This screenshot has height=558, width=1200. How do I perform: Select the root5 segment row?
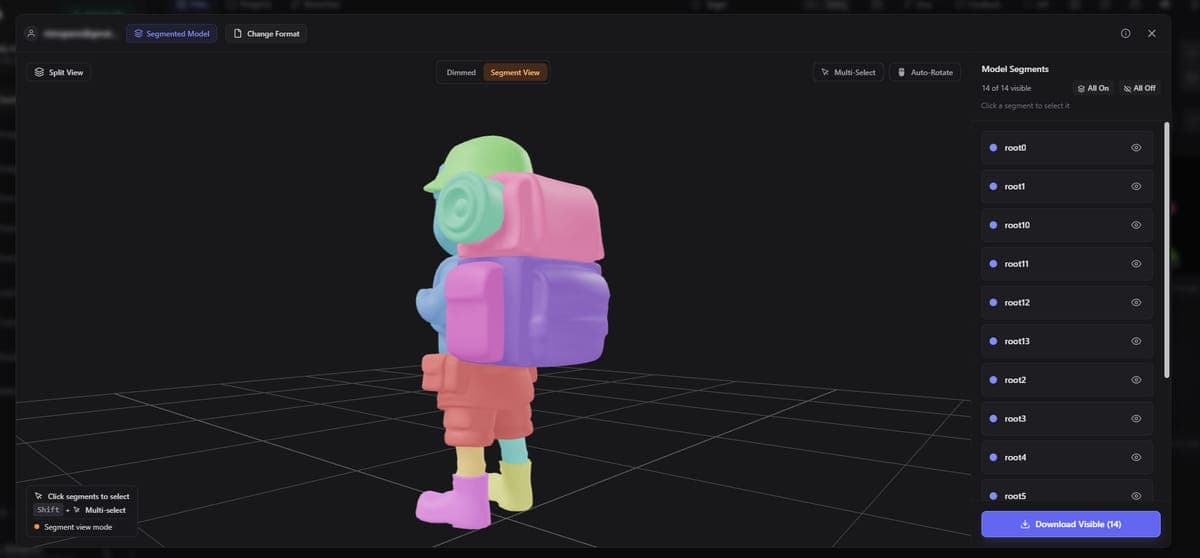coord(1067,492)
